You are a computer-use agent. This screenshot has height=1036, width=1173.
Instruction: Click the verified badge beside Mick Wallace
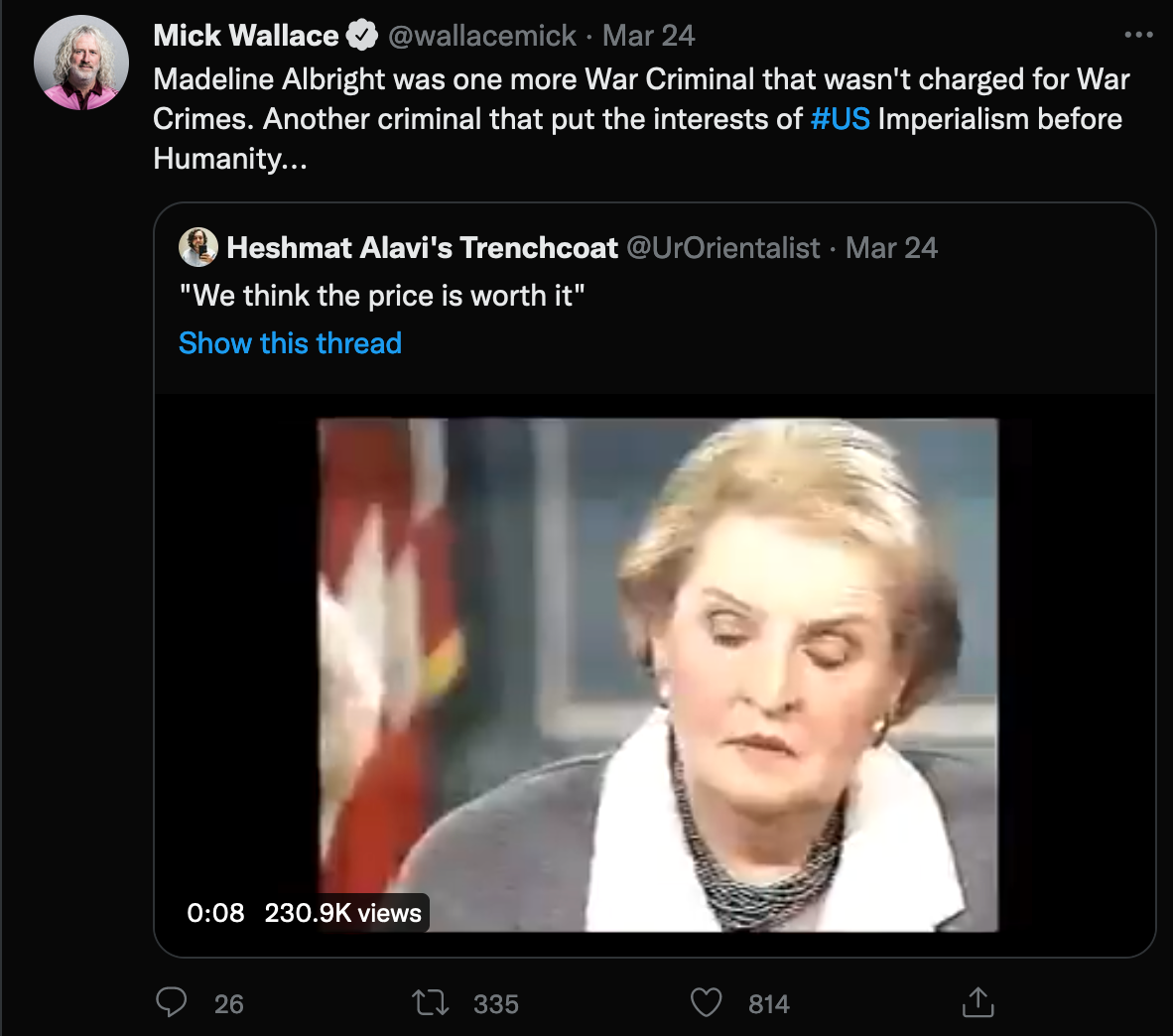[362, 37]
